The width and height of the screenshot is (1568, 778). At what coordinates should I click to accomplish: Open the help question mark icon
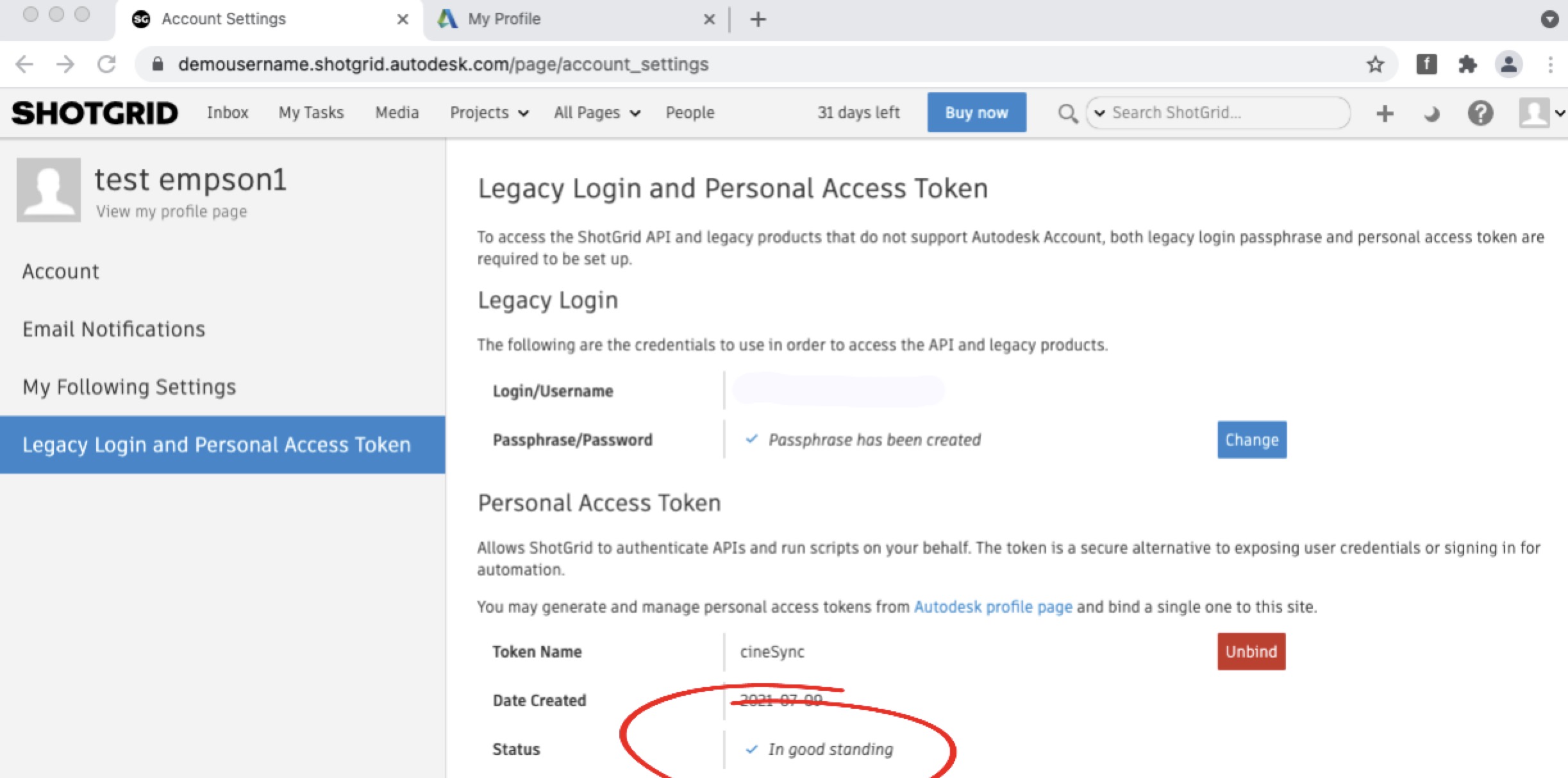pyautogui.click(x=1480, y=113)
